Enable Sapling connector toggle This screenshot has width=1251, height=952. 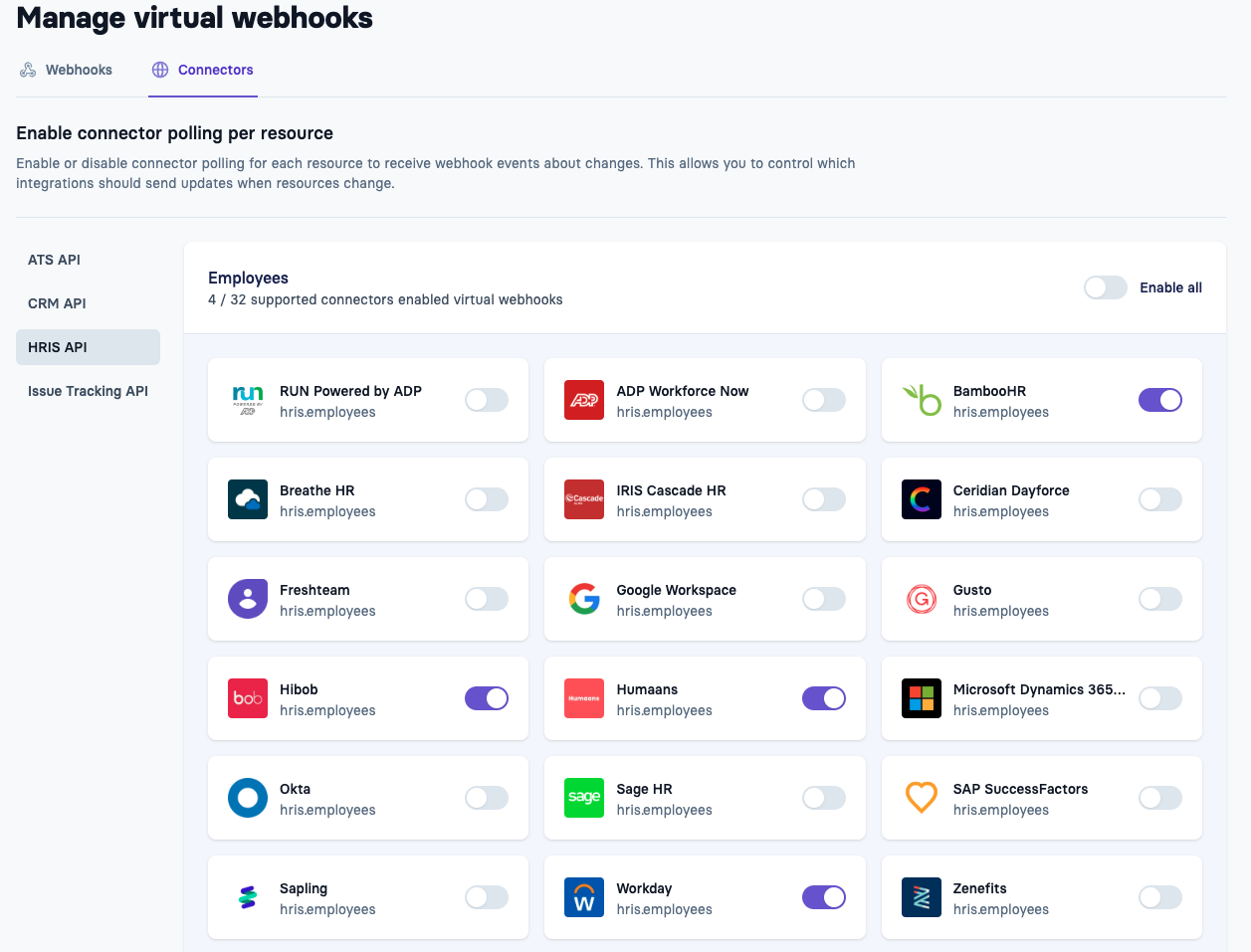[x=487, y=897]
